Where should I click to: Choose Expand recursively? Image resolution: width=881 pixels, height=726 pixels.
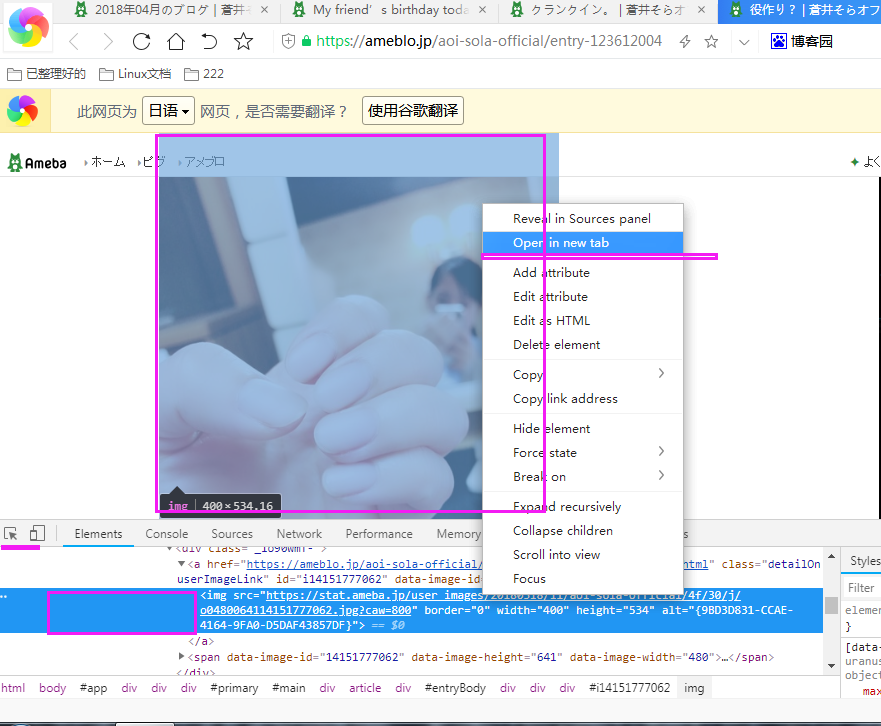point(582,507)
